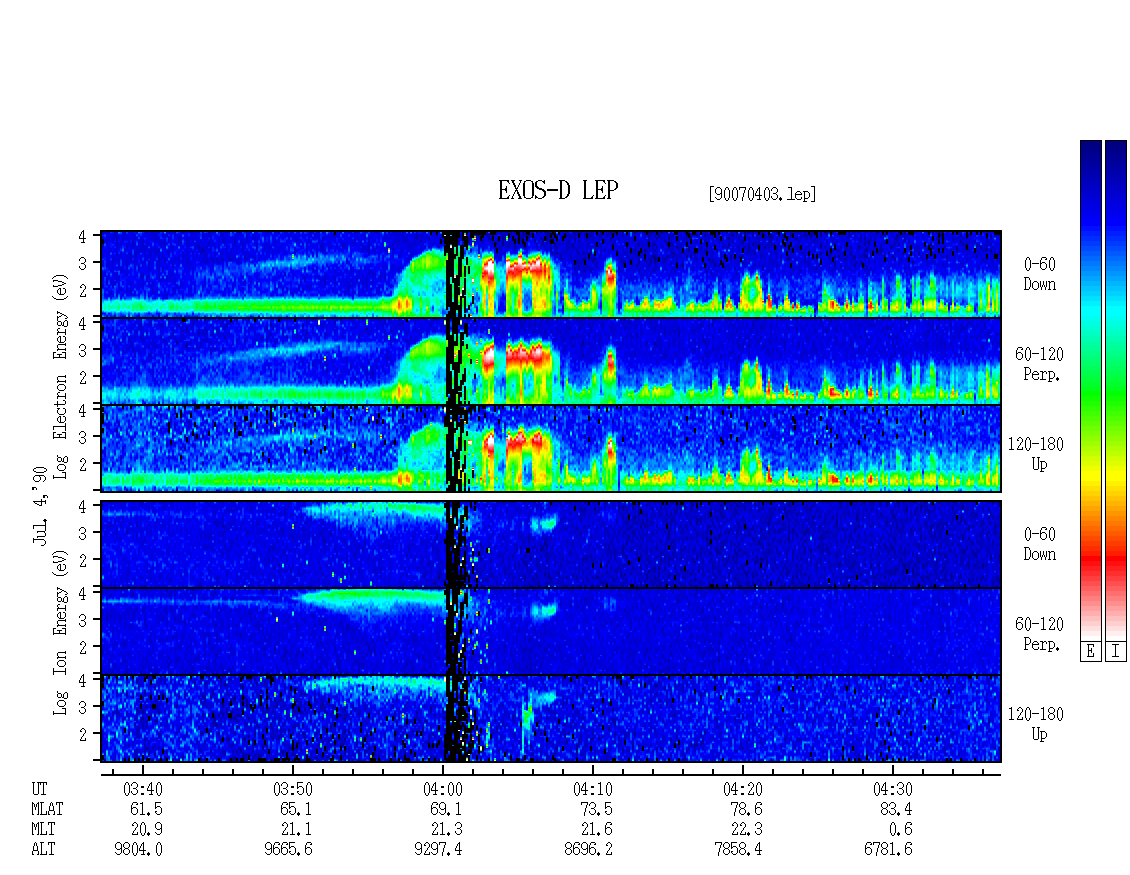Screen dimensions: 1130x875
Task: Select the 03:40 time tick label
Action: point(143,789)
